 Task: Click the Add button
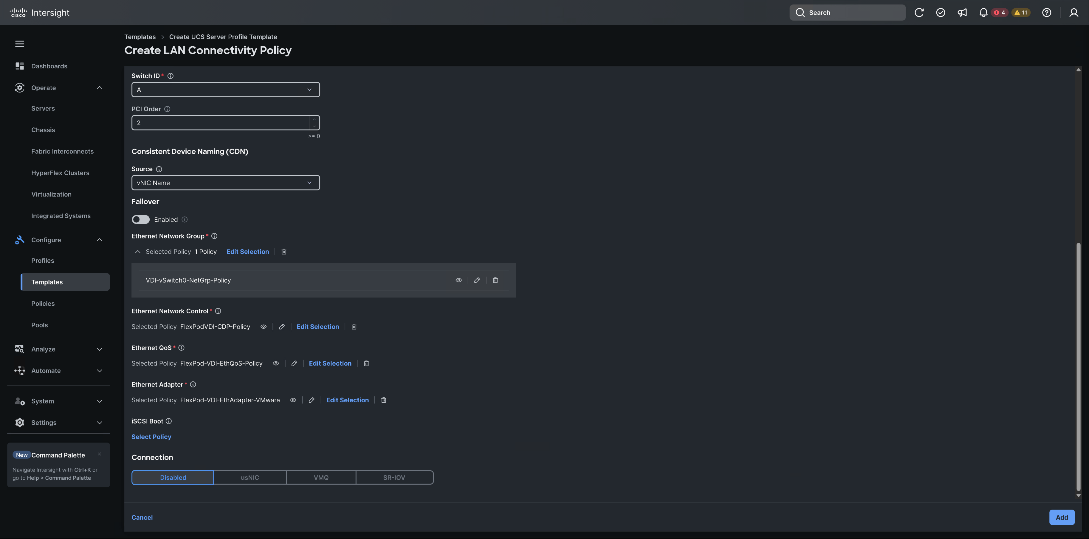pos(1062,517)
